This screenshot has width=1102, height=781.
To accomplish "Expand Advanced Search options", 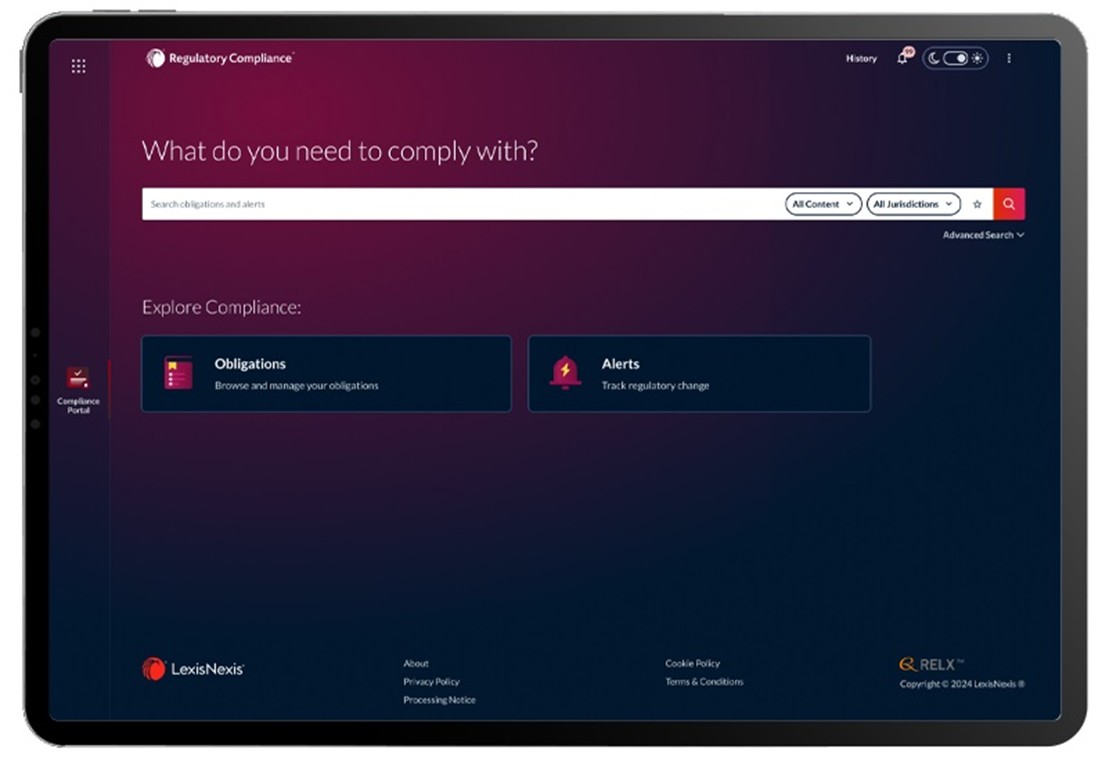I will point(983,235).
